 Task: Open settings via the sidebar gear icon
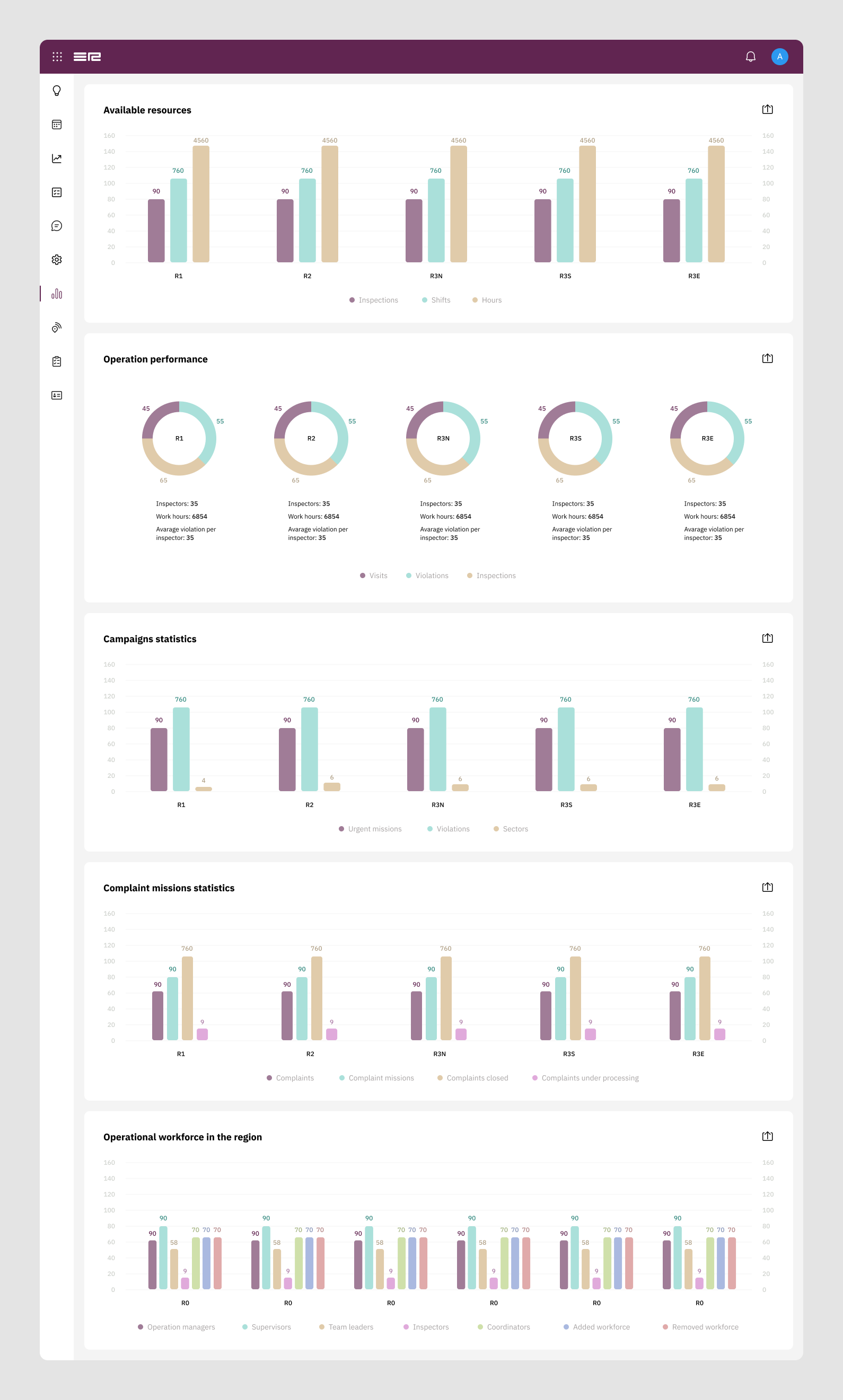[x=57, y=260]
